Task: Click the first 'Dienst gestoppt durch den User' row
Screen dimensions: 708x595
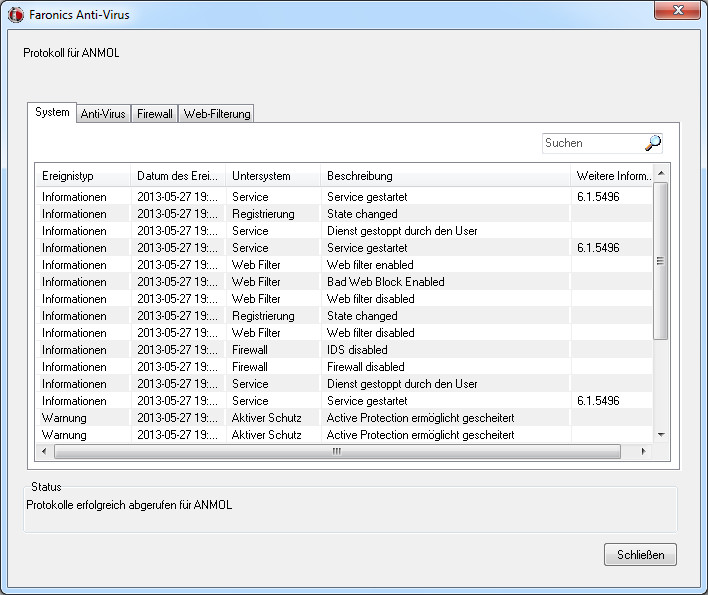Action: click(344, 231)
